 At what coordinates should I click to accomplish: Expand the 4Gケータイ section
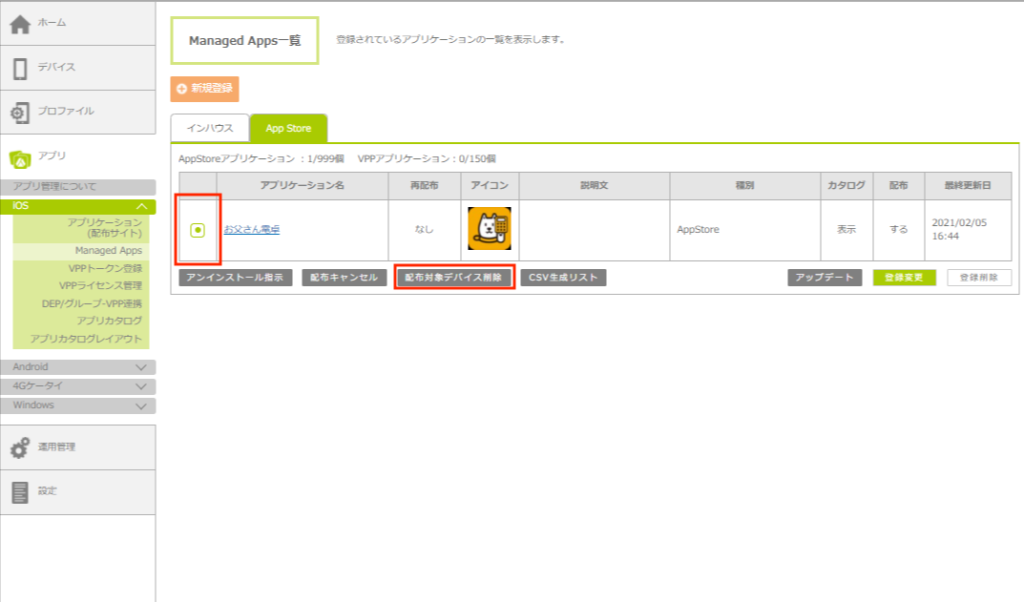click(143, 386)
